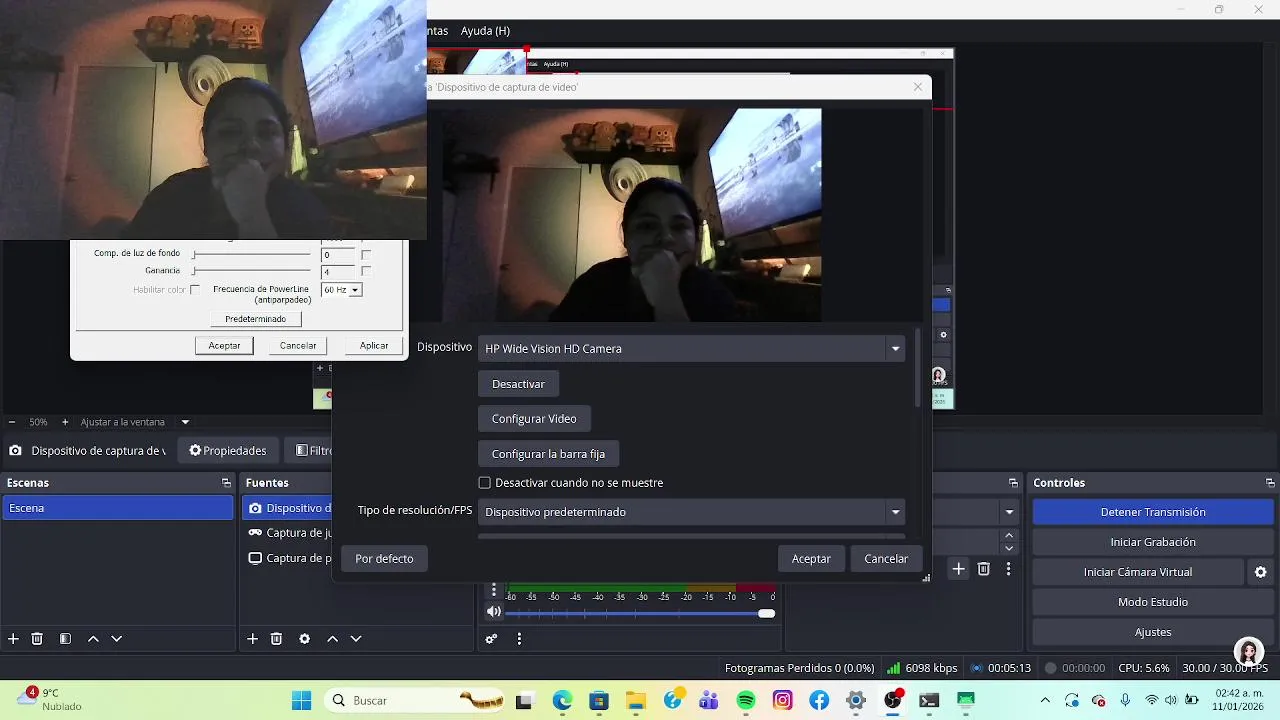Open preview scaling dropdown Ajustar a la ventana
This screenshot has width=1280, height=720.
185,422
